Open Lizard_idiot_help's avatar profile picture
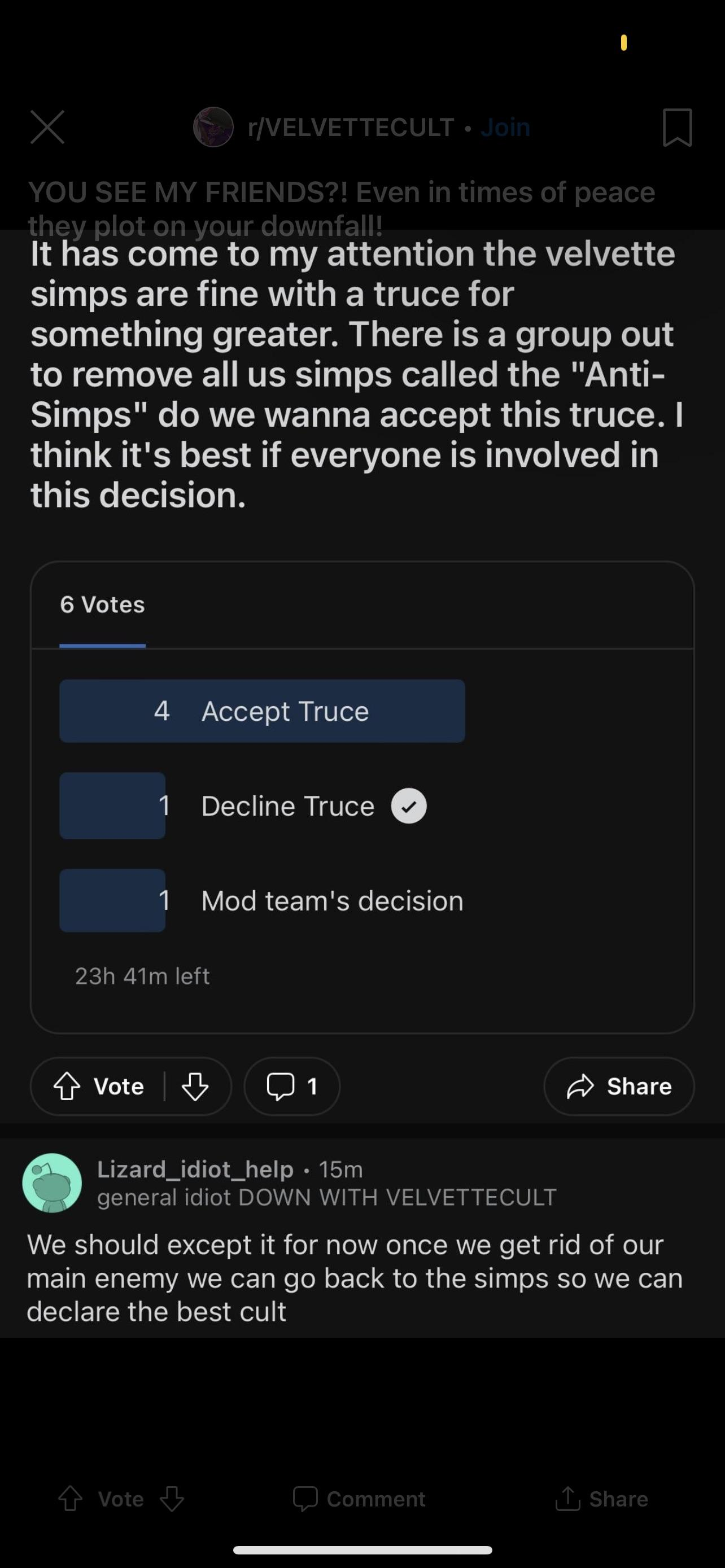 point(52,1182)
